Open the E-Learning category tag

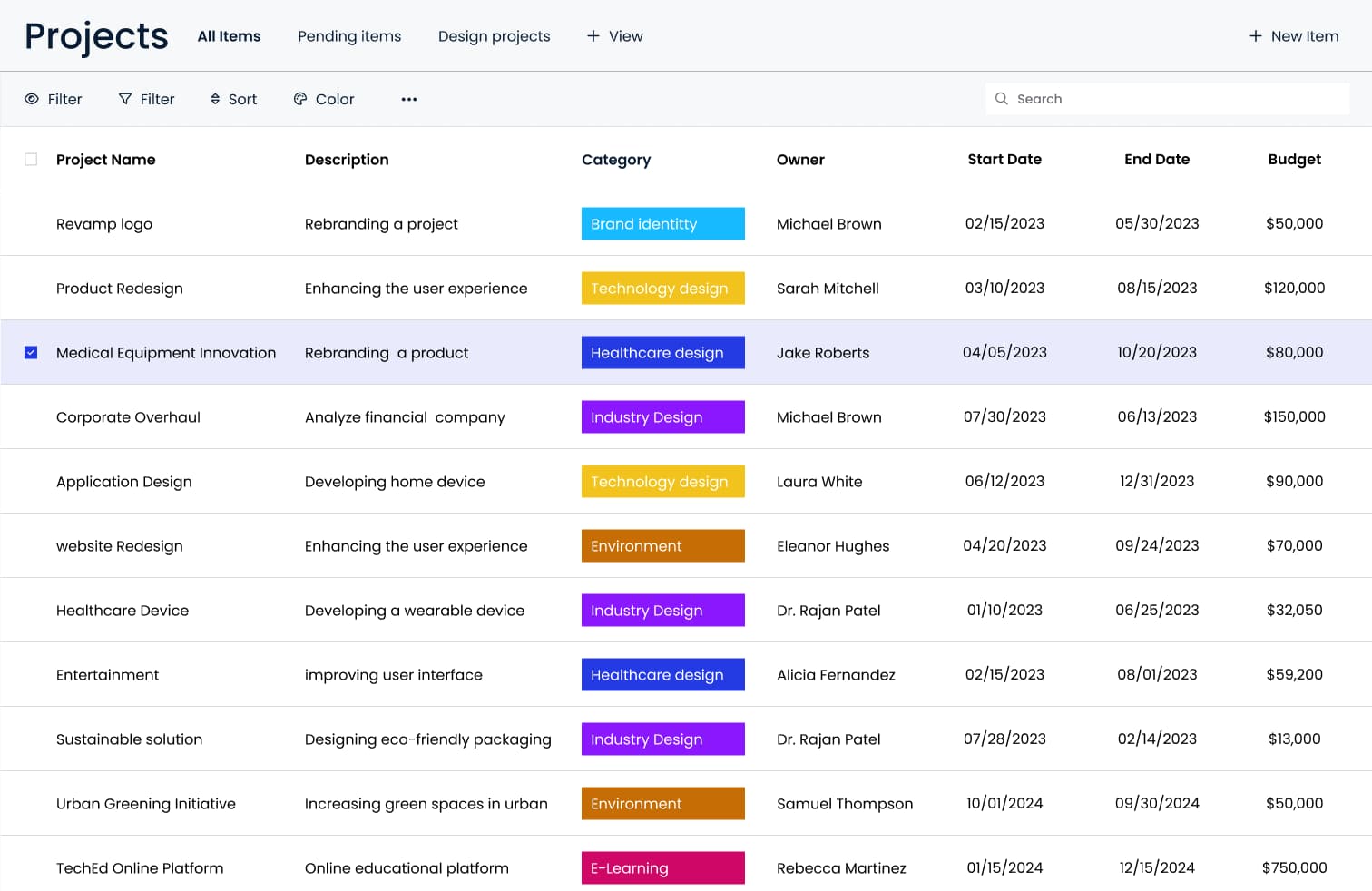tap(662, 868)
